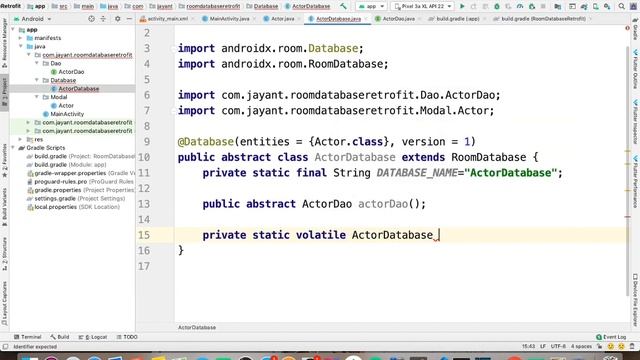The height and width of the screenshot is (360, 640).
Task: Open the Pixel 3a XL device dropdown
Action: coord(423,6)
